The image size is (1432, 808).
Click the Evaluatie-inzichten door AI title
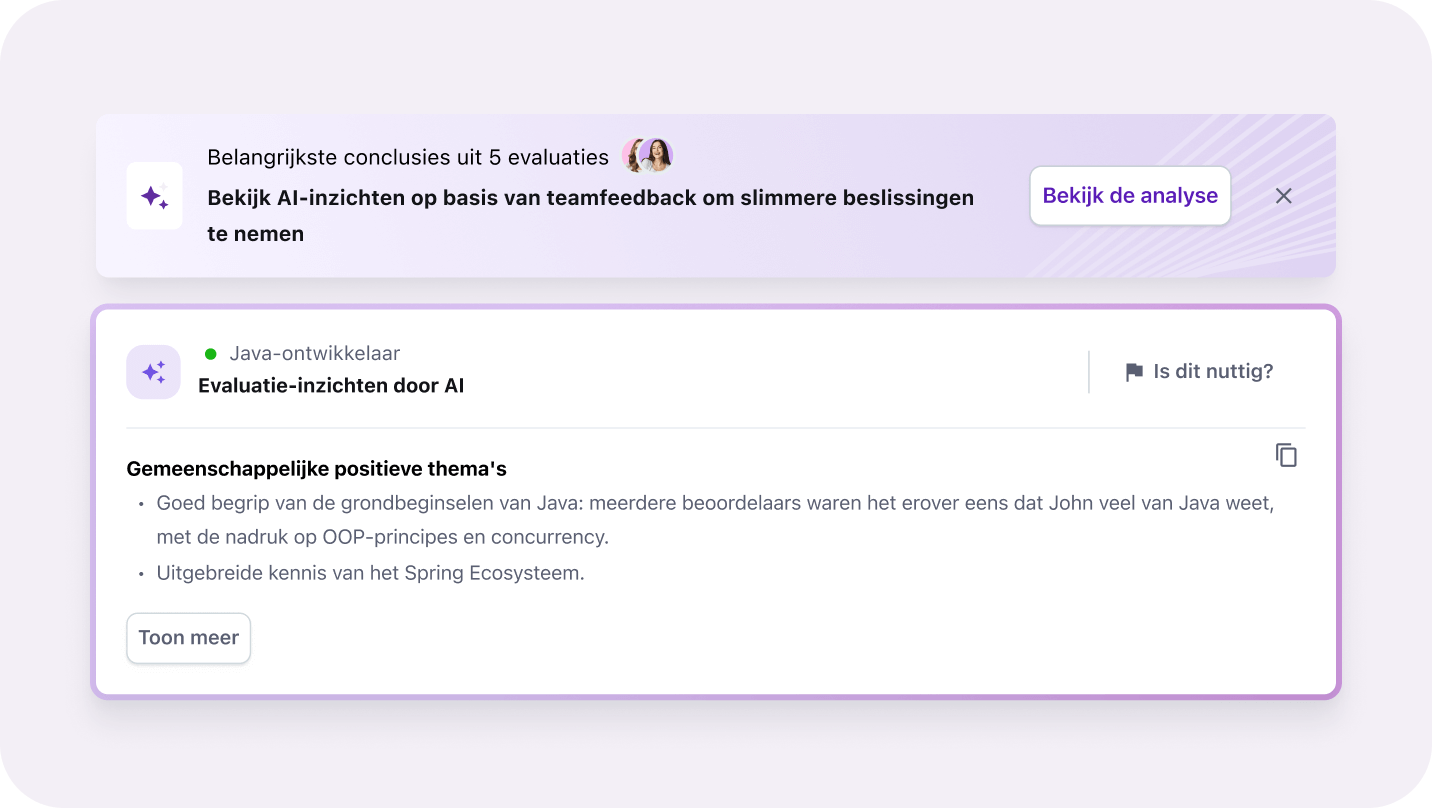click(x=331, y=385)
